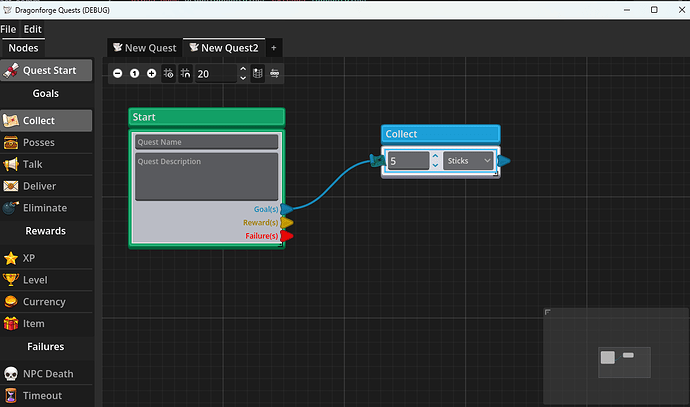This screenshot has width=690, height=407.
Task: Click the zoom in plus icon
Action: 151,73
